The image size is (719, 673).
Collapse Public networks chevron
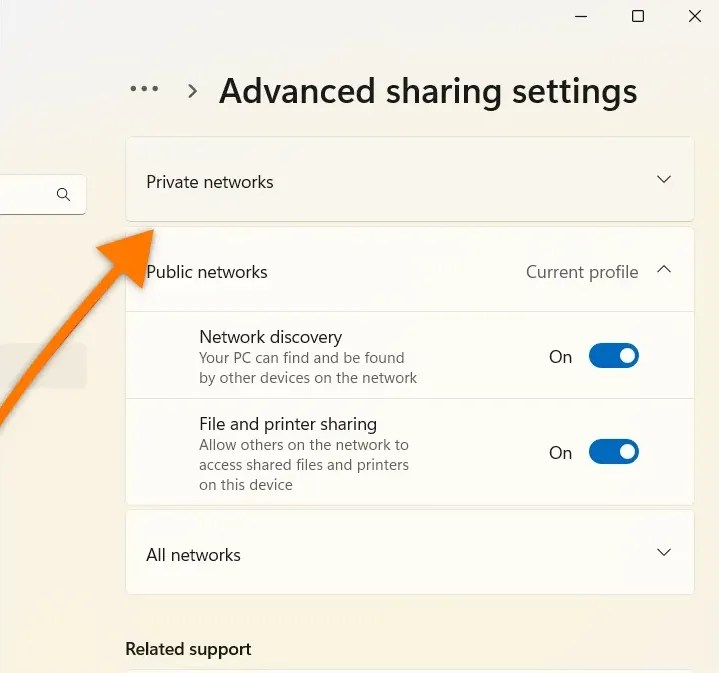(664, 269)
